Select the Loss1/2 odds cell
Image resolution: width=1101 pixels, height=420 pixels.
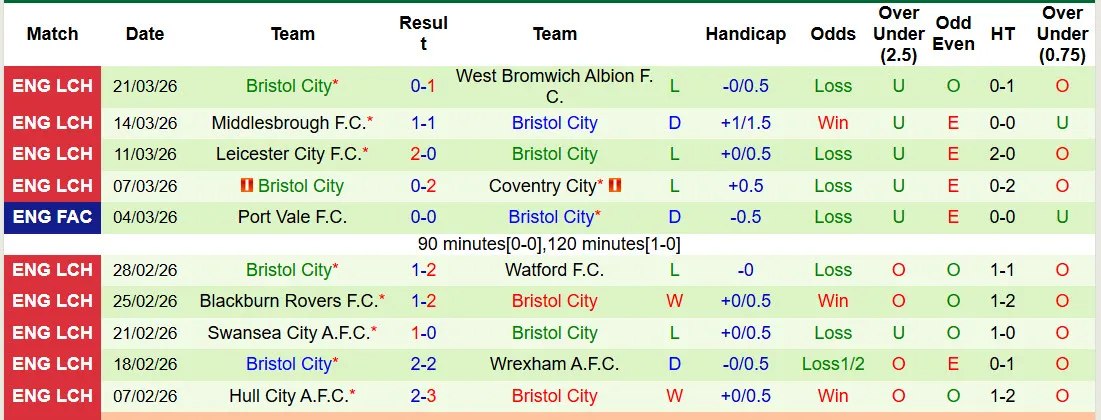[x=832, y=364]
